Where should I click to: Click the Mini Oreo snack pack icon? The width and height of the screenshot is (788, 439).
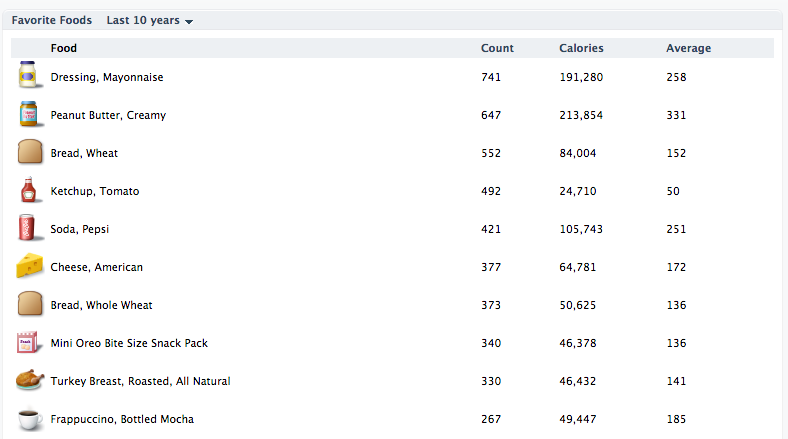tap(28, 343)
